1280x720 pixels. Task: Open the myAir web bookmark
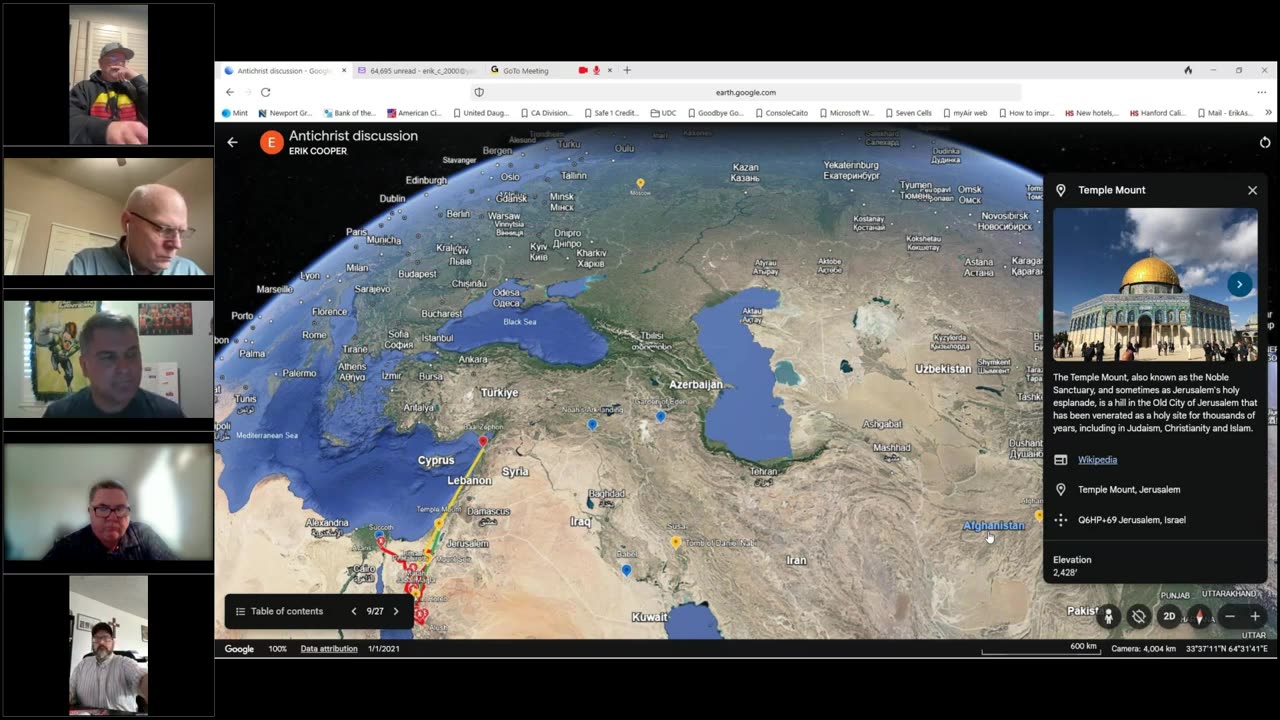point(964,113)
